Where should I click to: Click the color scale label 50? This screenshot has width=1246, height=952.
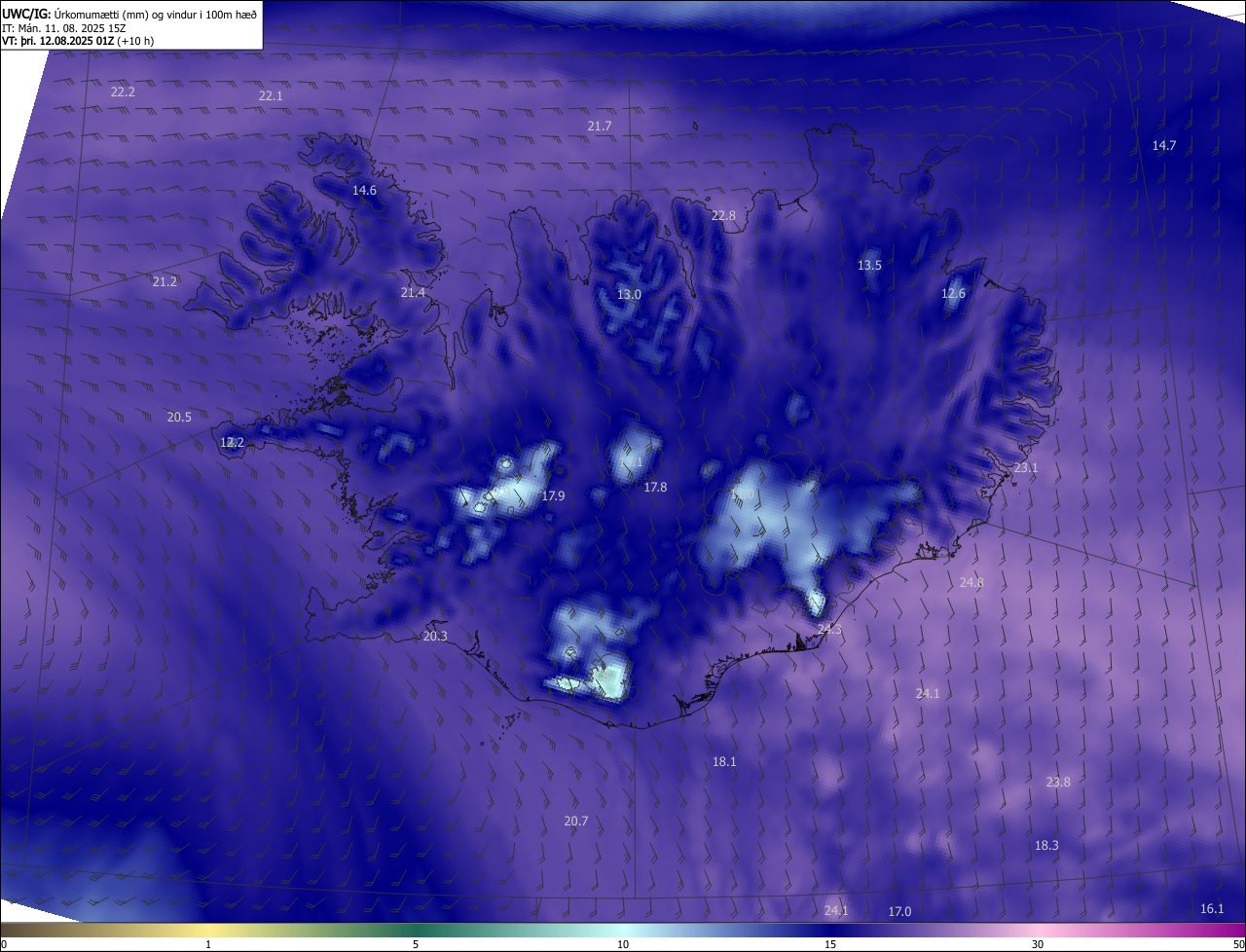point(1238,944)
